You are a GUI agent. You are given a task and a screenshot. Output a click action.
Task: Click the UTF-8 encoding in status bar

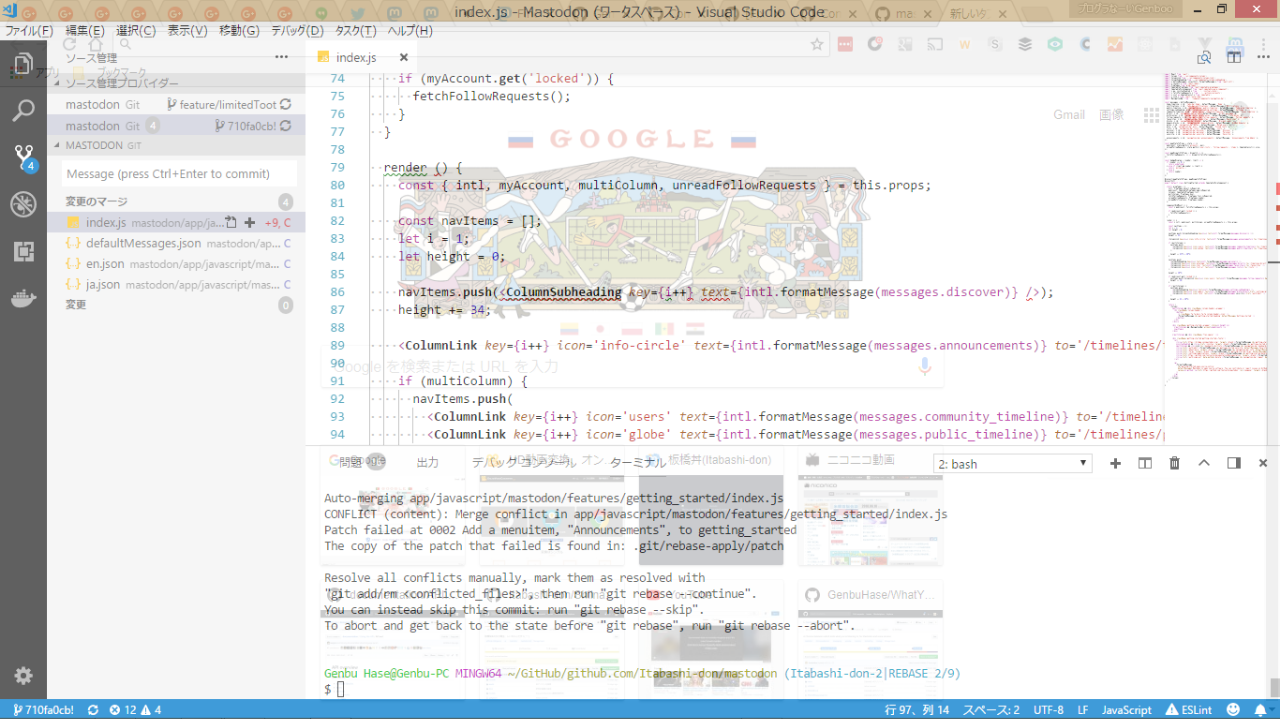pos(1048,710)
